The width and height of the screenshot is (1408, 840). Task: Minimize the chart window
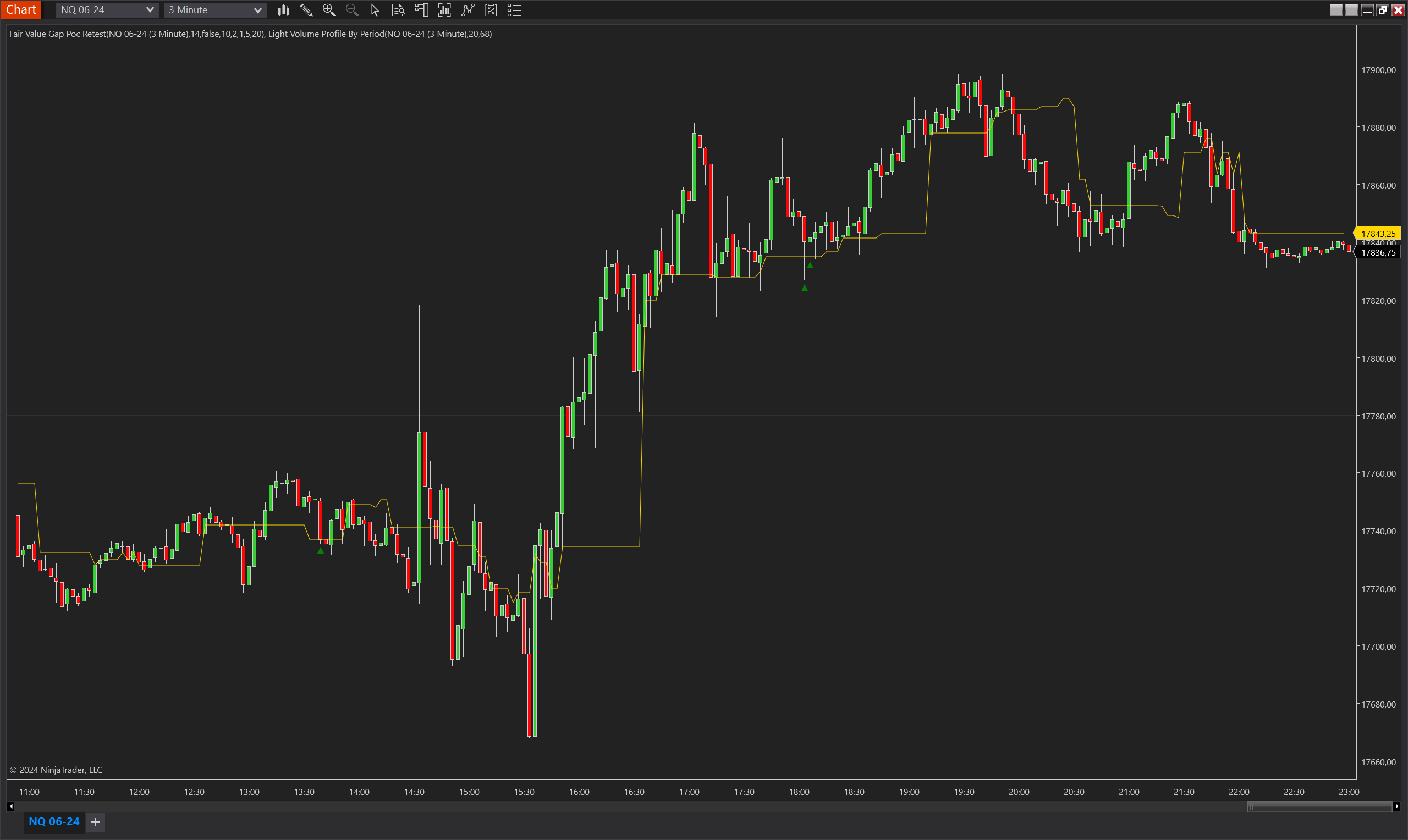click(1367, 10)
